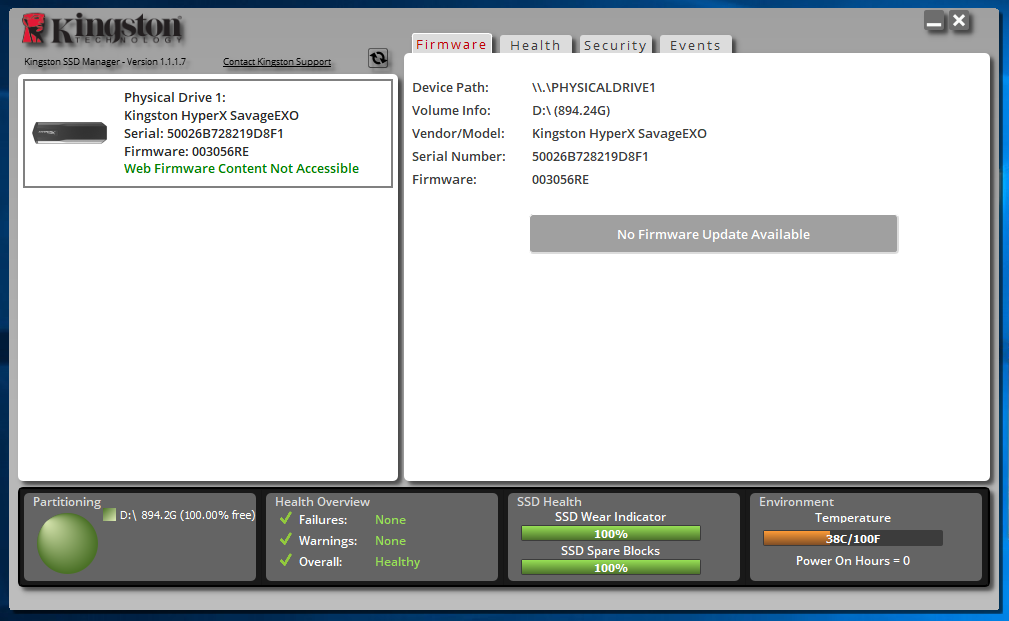Click the device path value \\.\PHYSICALDRIVE1
This screenshot has width=1009, height=621.
[x=593, y=88]
